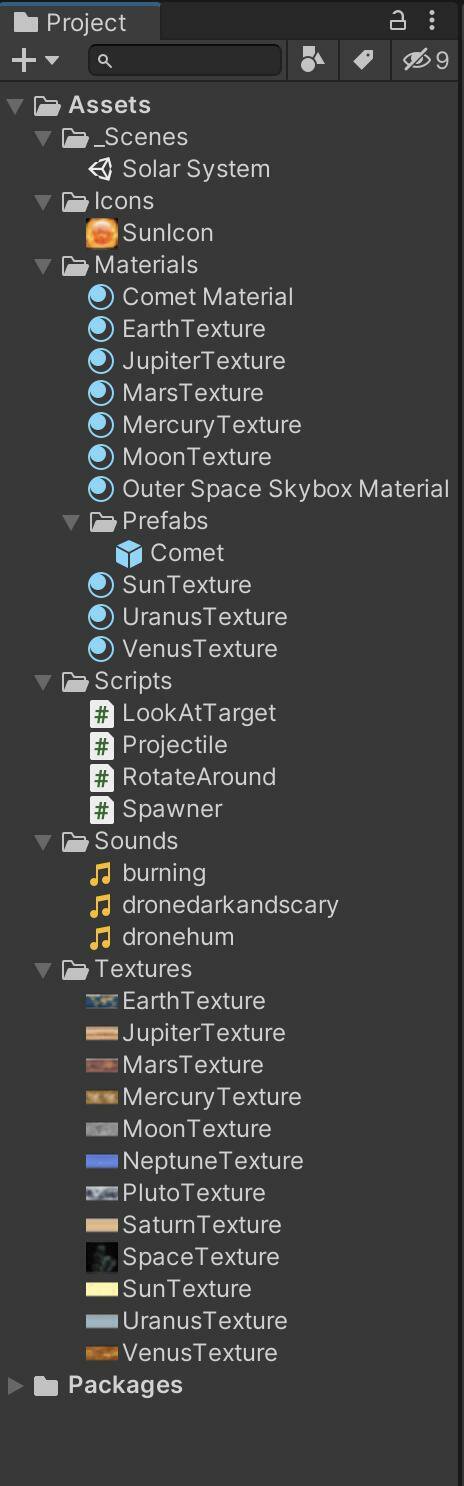This screenshot has width=464, height=1486.
Task: Open the plus create asset dropdown
Action: (x=34, y=61)
